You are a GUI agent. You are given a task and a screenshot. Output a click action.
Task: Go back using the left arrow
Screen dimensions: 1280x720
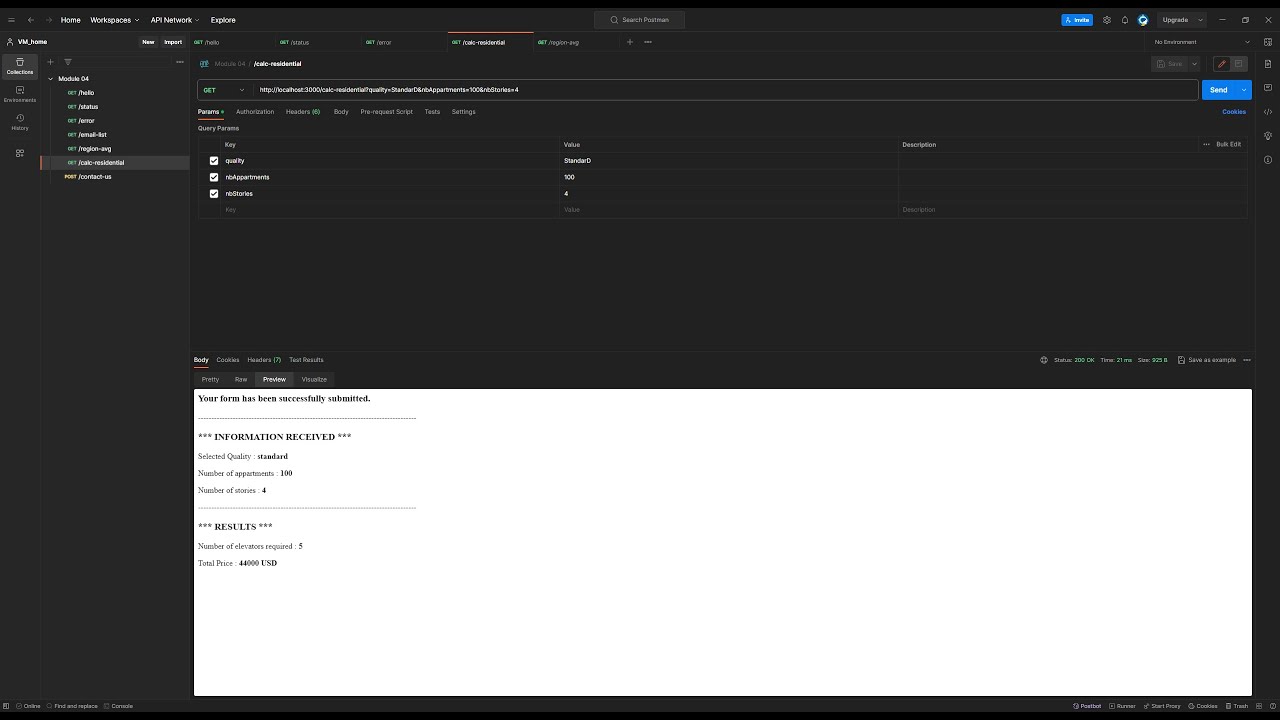coord(30,20)
